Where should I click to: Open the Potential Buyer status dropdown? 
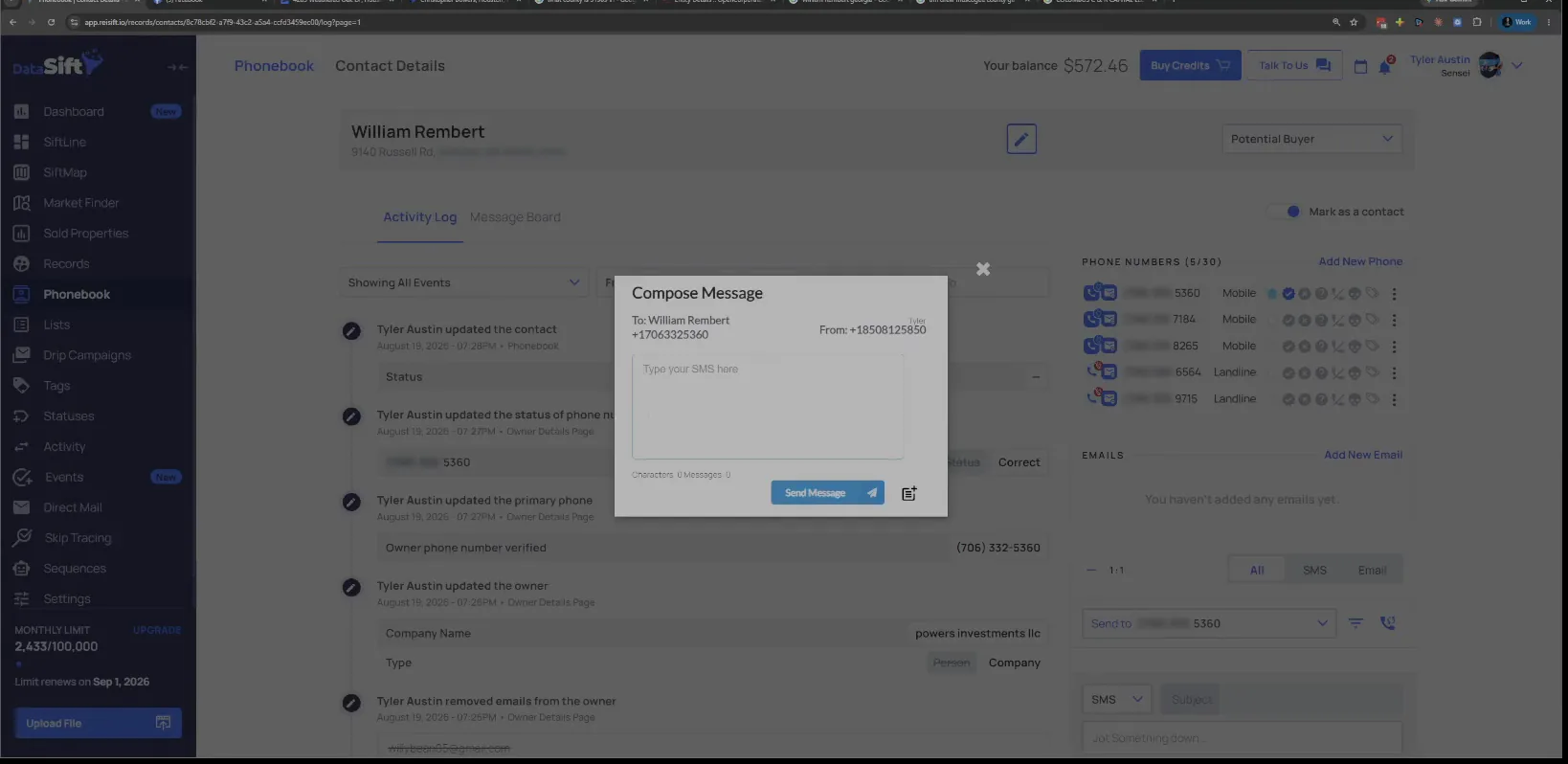[x=1311, y=139]
